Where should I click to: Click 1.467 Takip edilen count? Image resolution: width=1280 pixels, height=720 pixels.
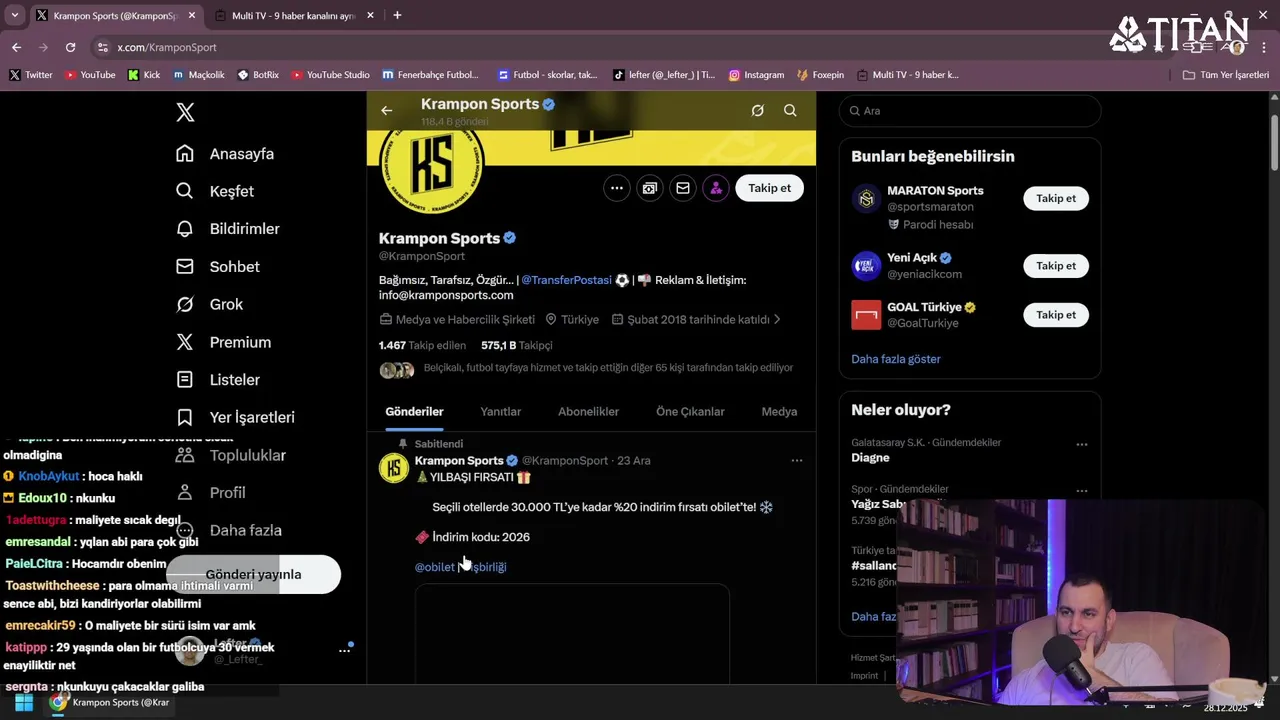pyautogui.click(x=422, y=345)
